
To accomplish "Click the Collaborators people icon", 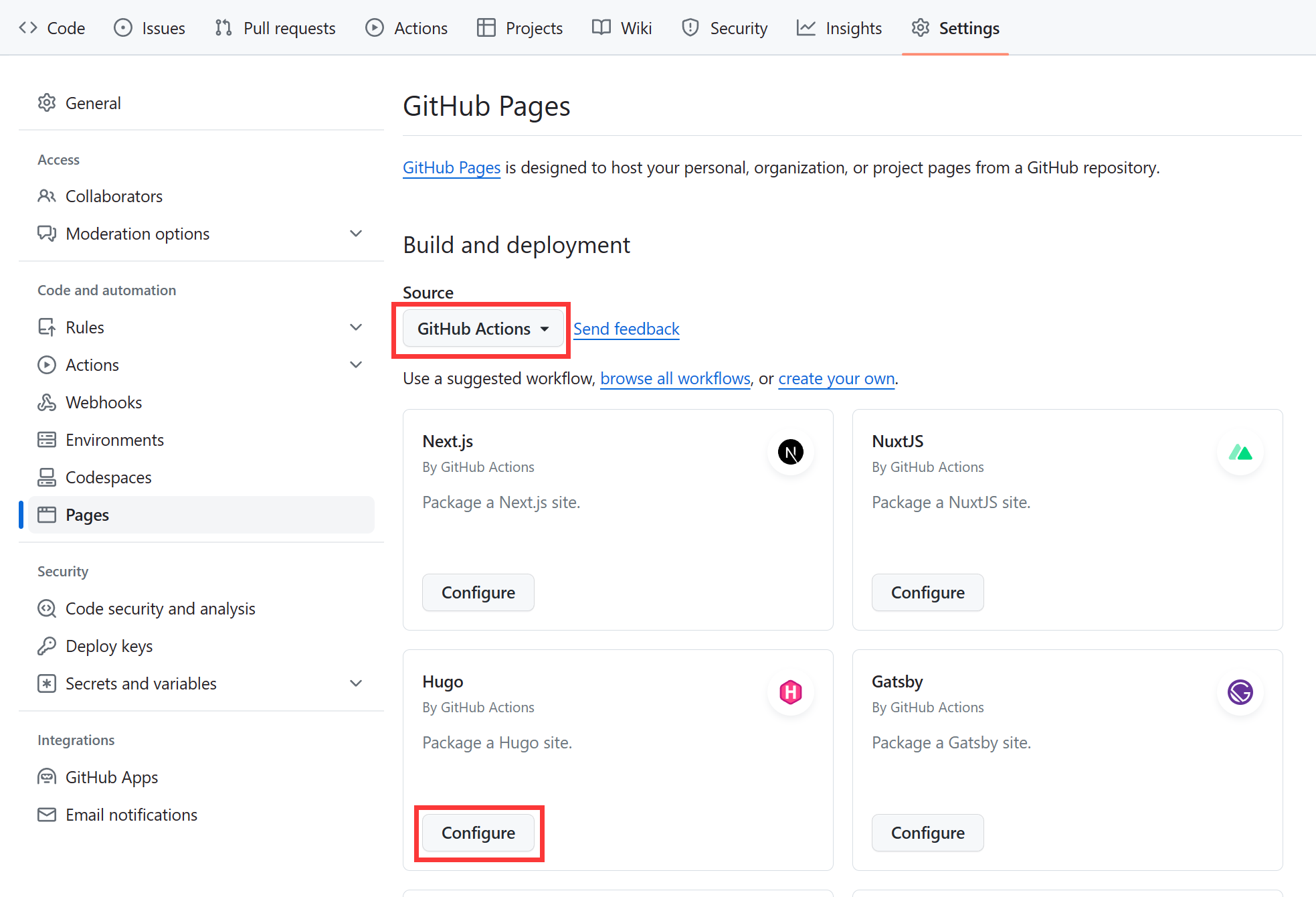I will point(47,196).
